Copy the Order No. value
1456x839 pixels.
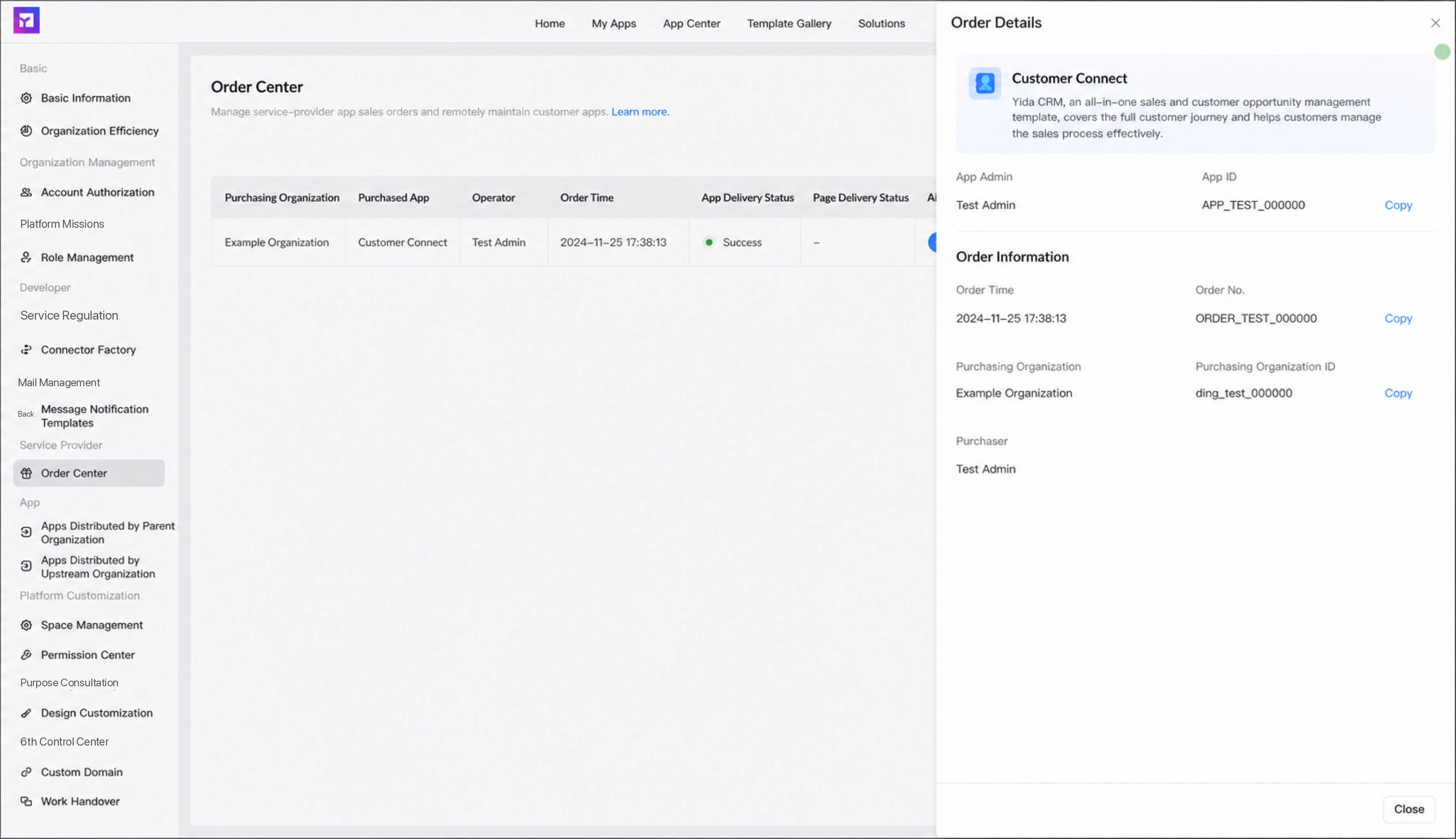pyautogui.click(x=1398, y=319)
